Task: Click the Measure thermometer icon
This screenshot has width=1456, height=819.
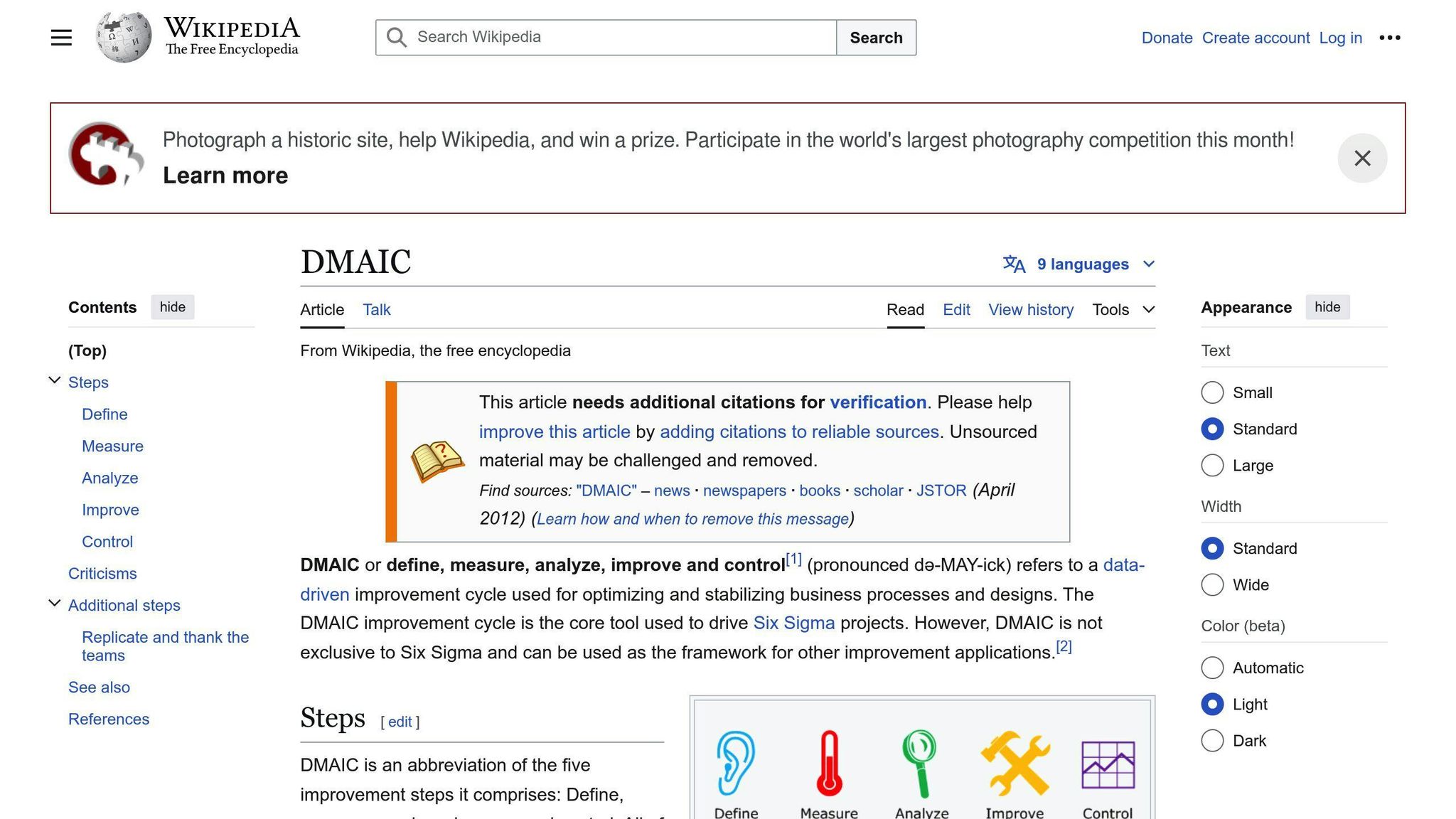Action: [829, 763]
